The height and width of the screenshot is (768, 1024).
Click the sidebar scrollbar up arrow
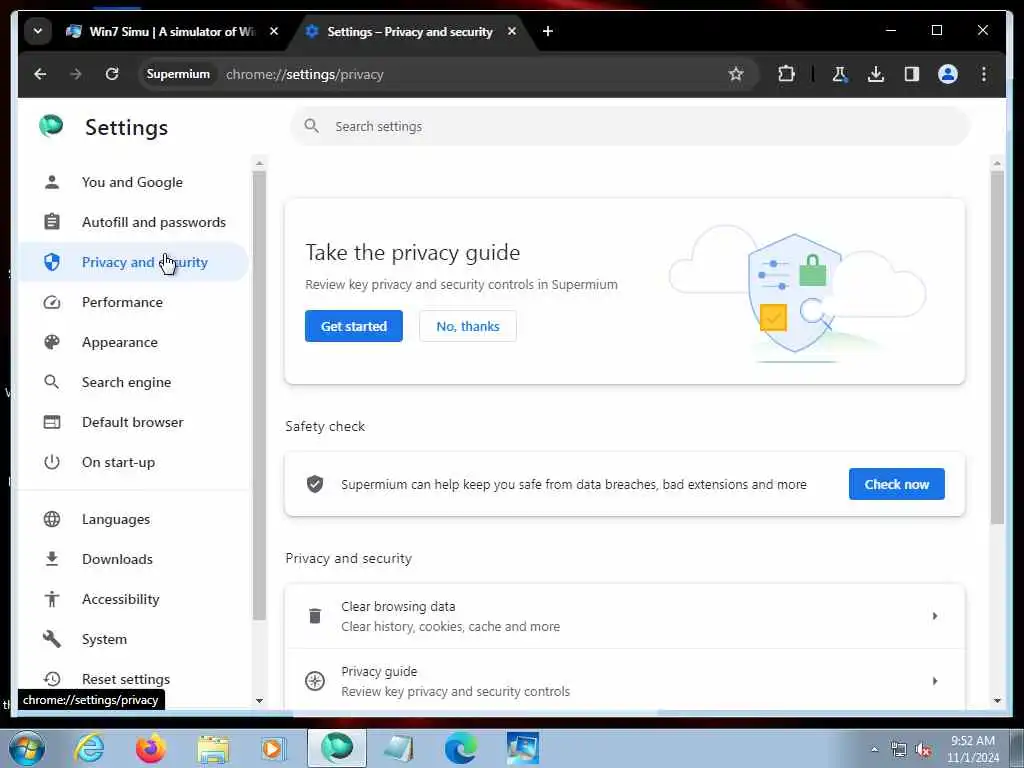[x=259, y=163]
